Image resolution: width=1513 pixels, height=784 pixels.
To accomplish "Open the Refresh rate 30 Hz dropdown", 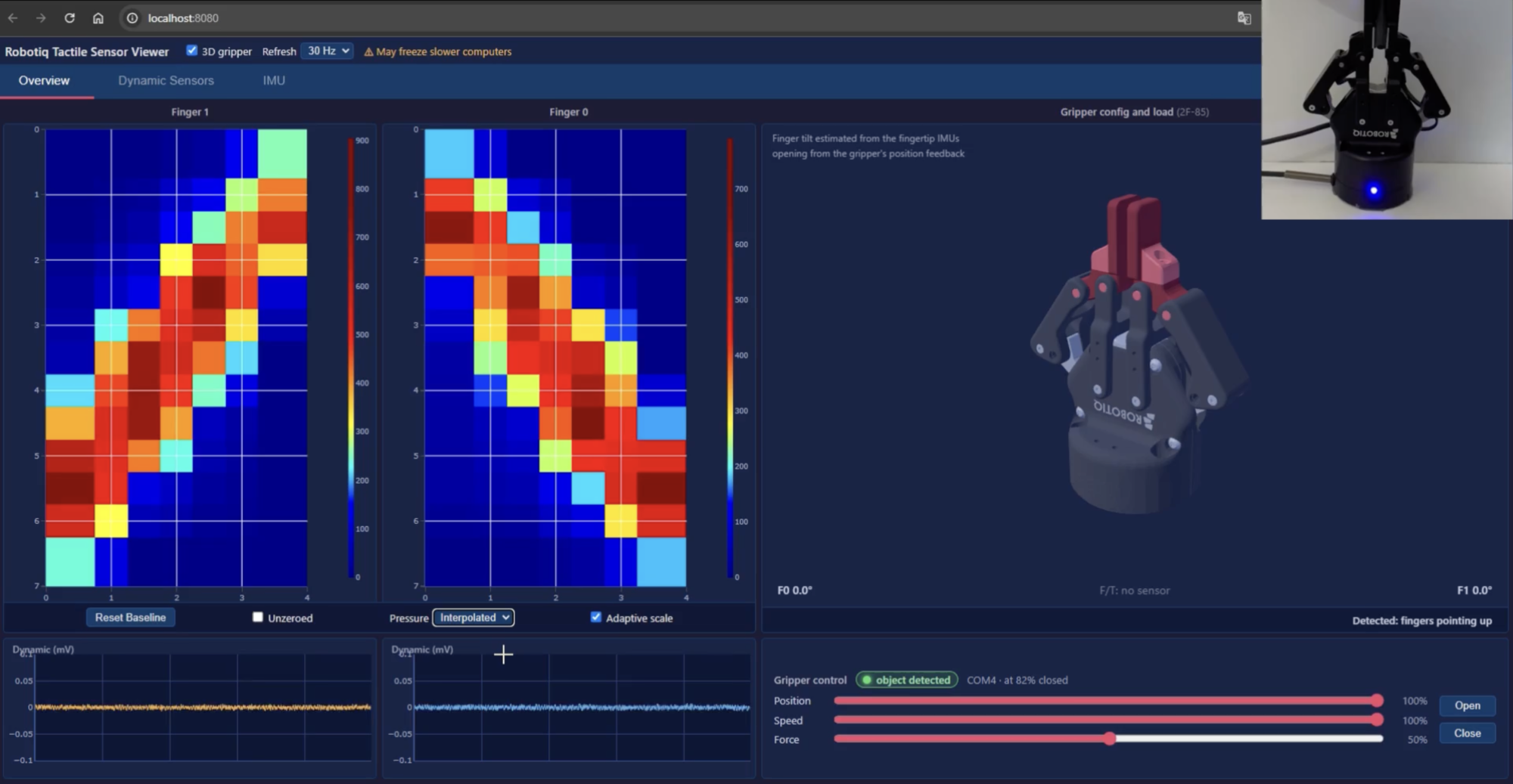I will coord(327,51).
